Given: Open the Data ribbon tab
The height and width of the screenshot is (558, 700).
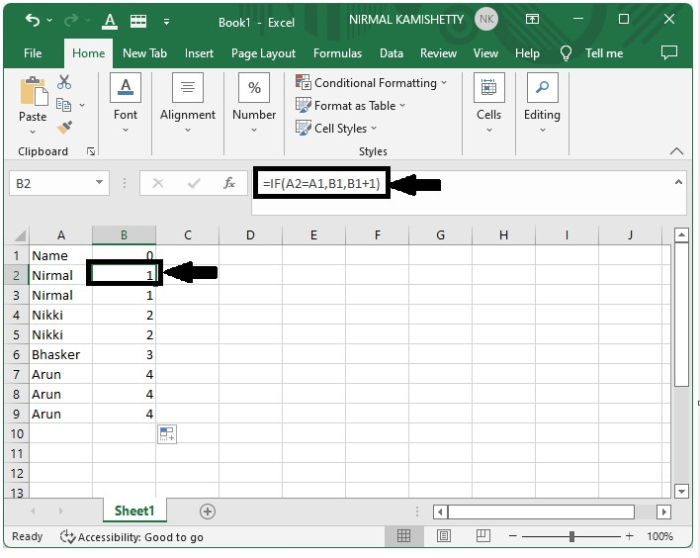Looking at the screenshot, I should tap(391, 54).
